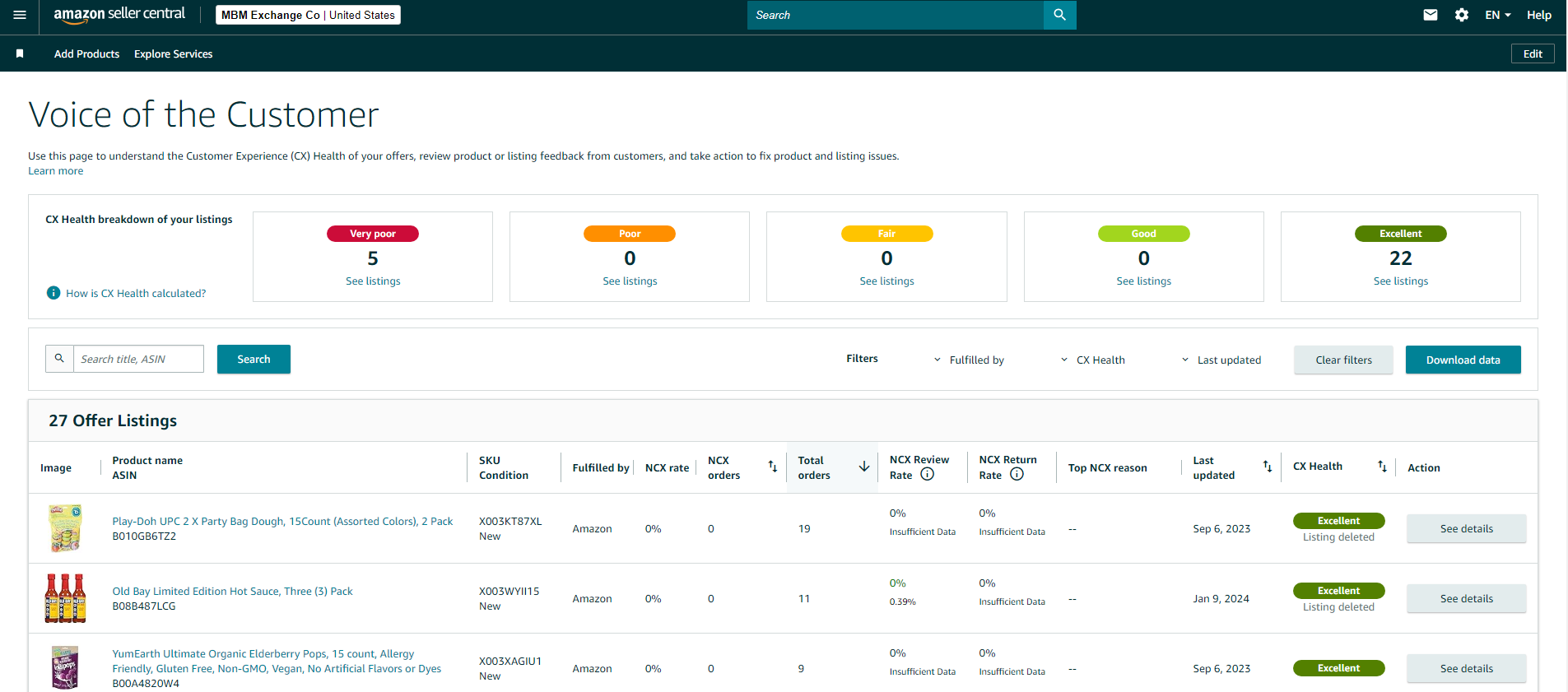The height and width of the screenshot is (692, 1568).
Task: Click the bookmark icon in favorites bar
Action: [20, 53]
